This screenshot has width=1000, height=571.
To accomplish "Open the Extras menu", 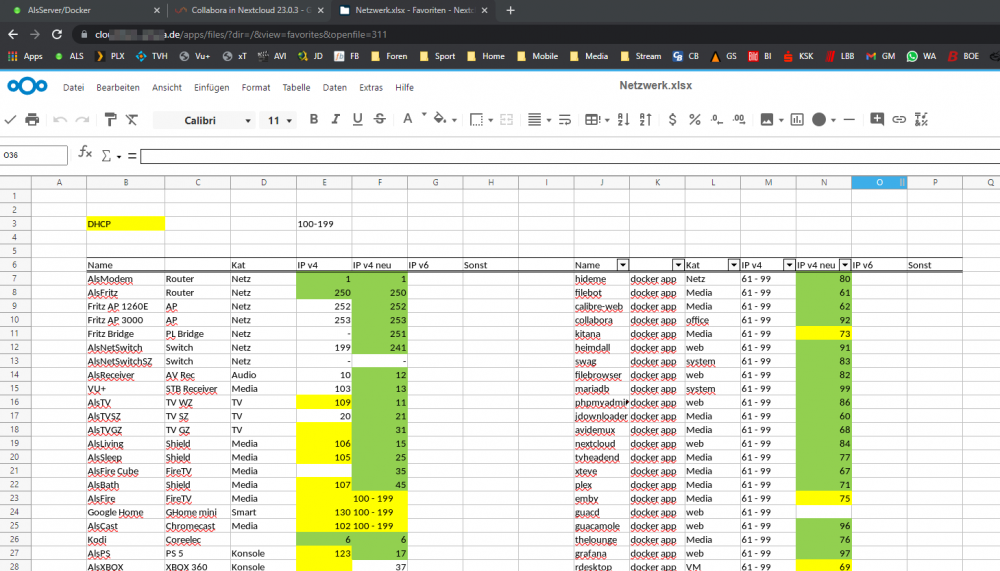I will (x=371, y=87).
